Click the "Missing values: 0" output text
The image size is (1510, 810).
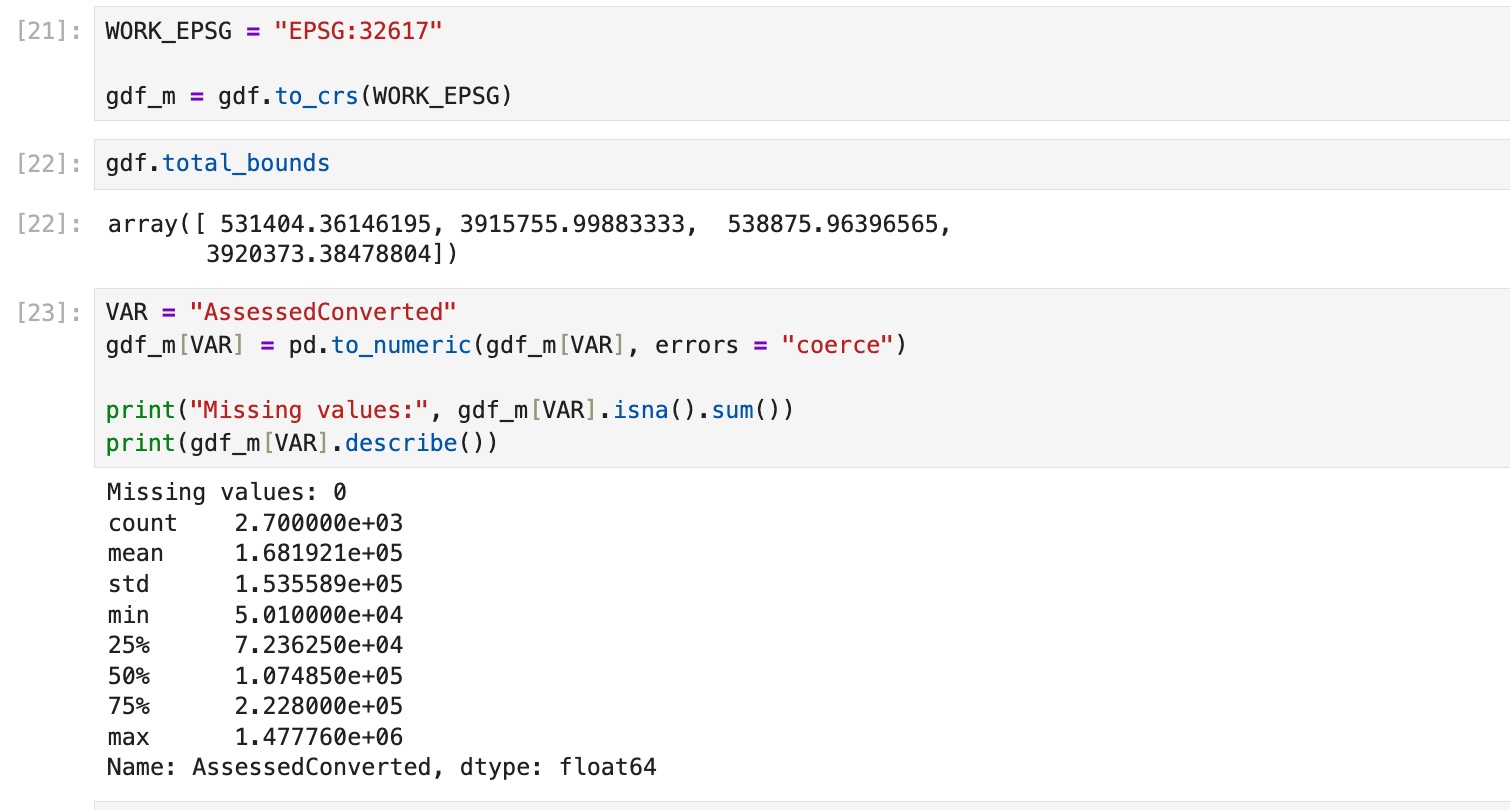[226, 492]
